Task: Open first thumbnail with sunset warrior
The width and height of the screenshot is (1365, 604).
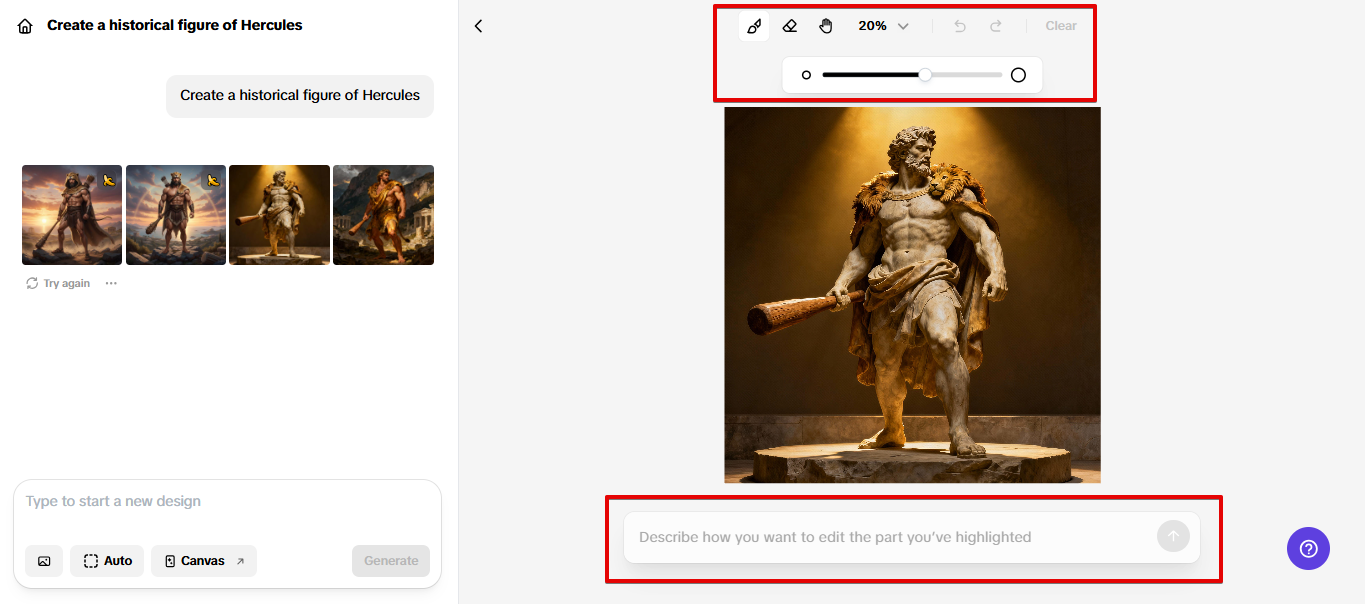Action: tap(72, 215)
